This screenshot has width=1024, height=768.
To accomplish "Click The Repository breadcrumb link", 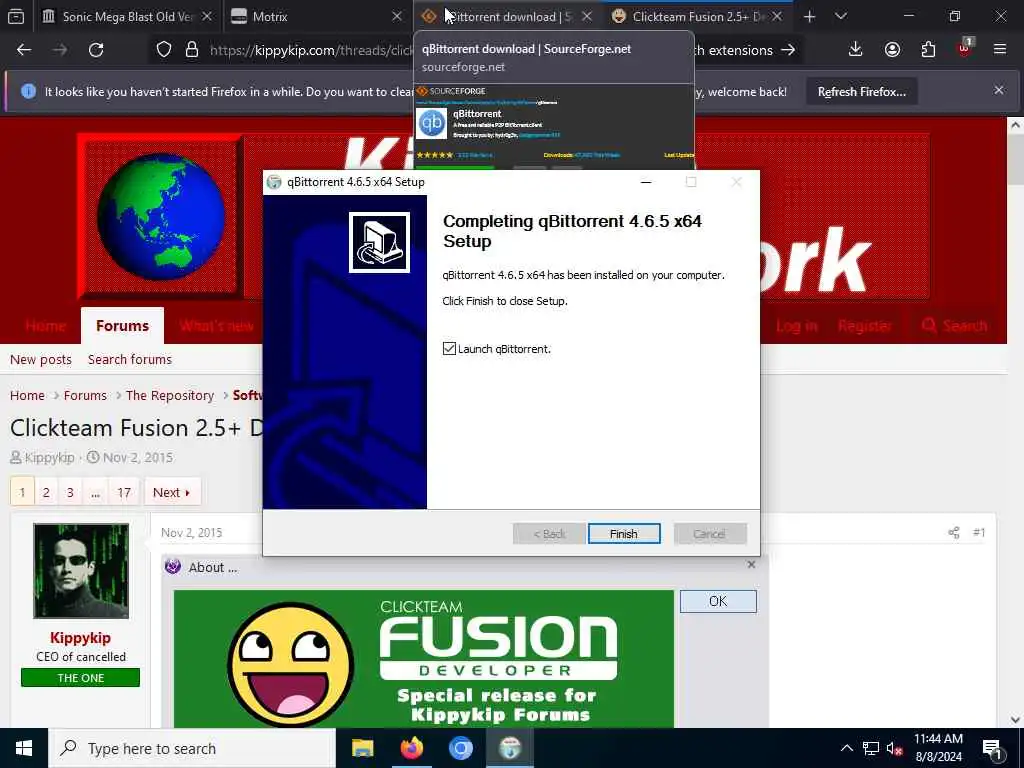I will pos(170,396).
